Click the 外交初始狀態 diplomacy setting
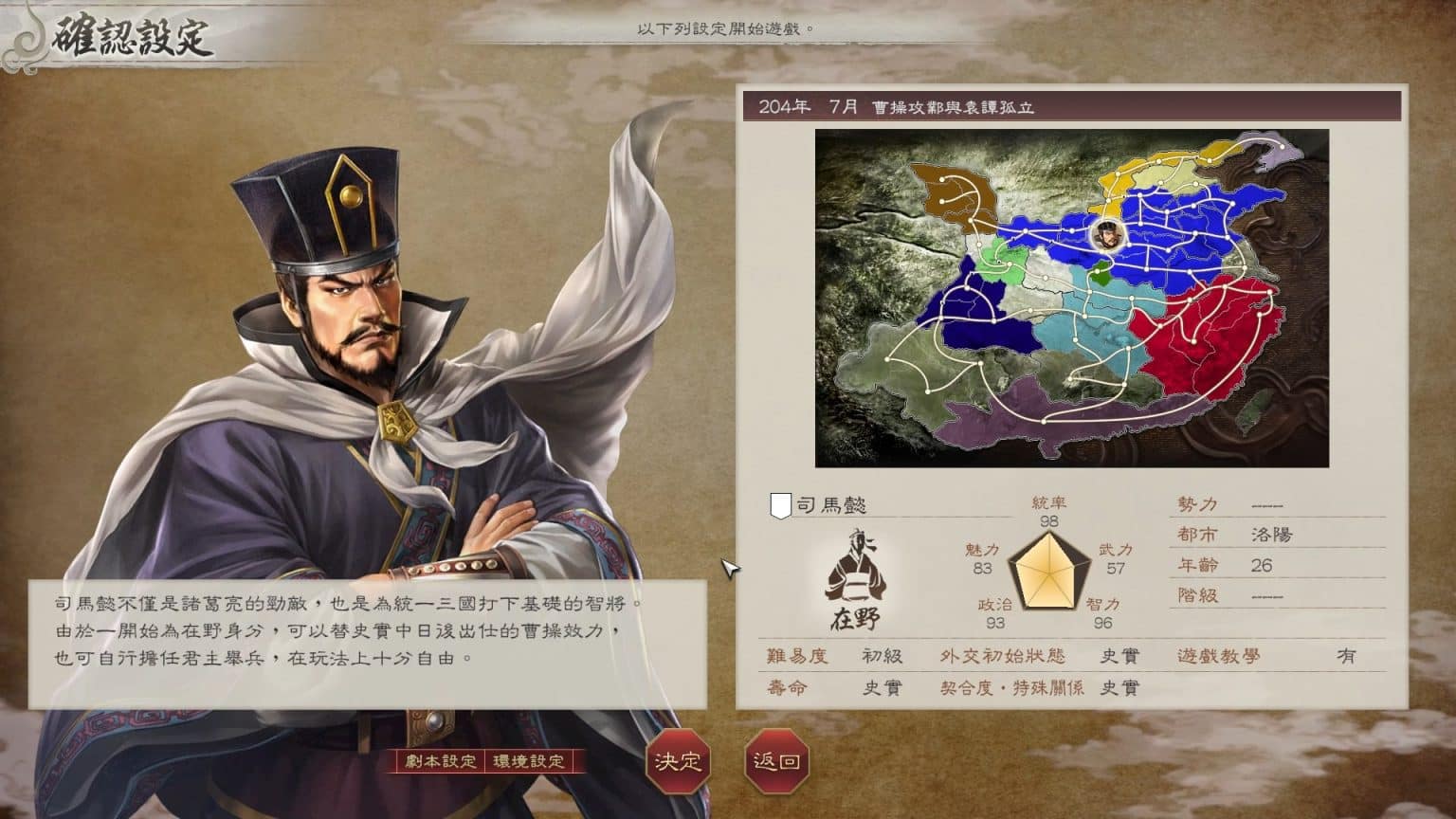The height and width of the screenshot is (819, 1456). point(1039,656)
